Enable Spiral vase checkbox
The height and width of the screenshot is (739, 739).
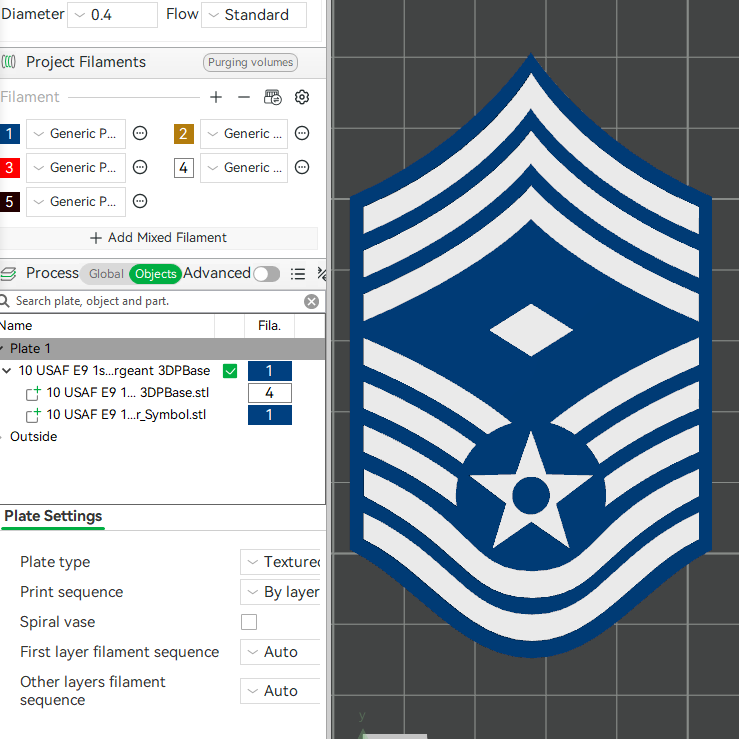click(249, 622)
